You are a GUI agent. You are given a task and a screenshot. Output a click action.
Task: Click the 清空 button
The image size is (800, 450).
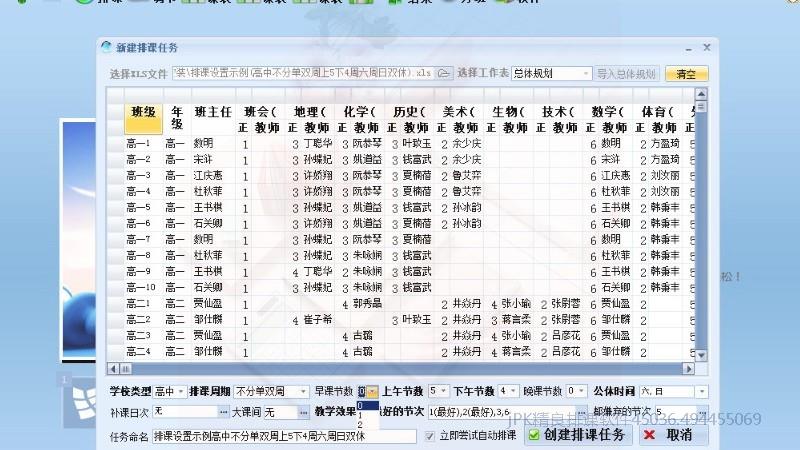point(686,74)
